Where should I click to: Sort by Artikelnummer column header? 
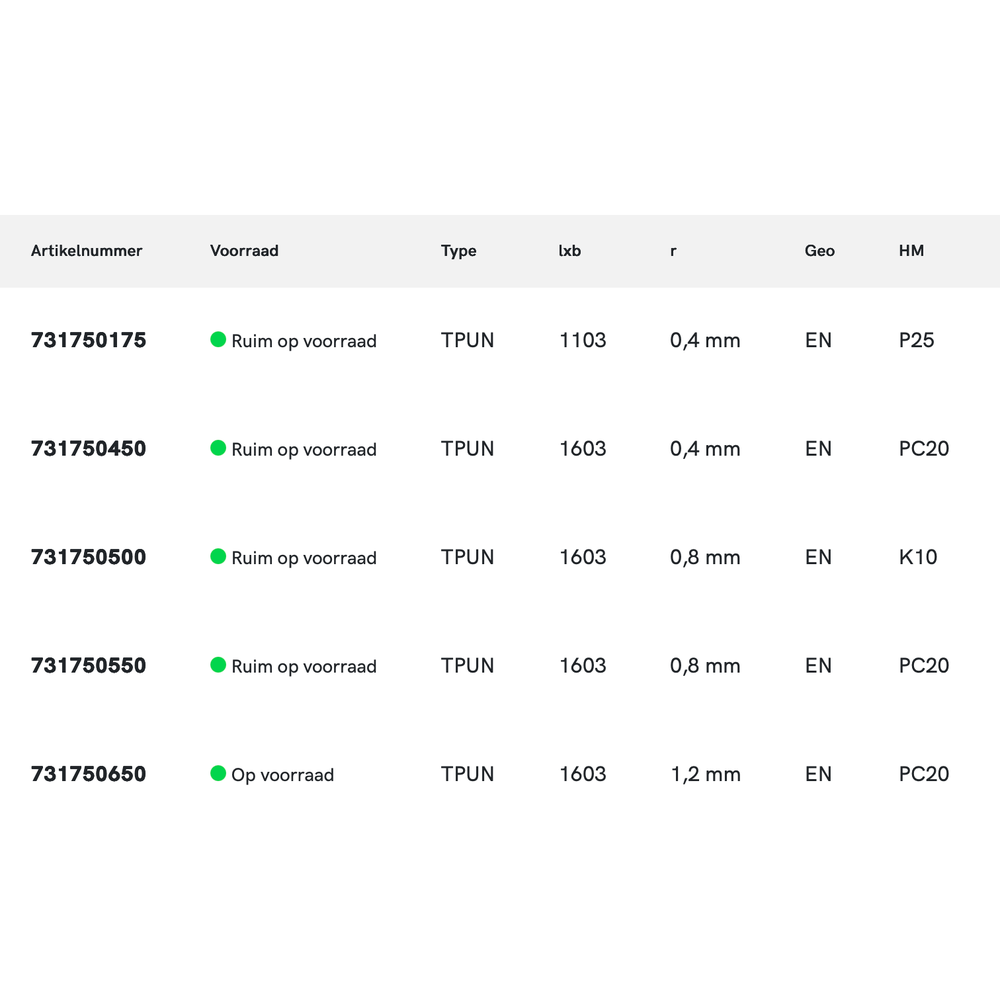click(87, 251)
